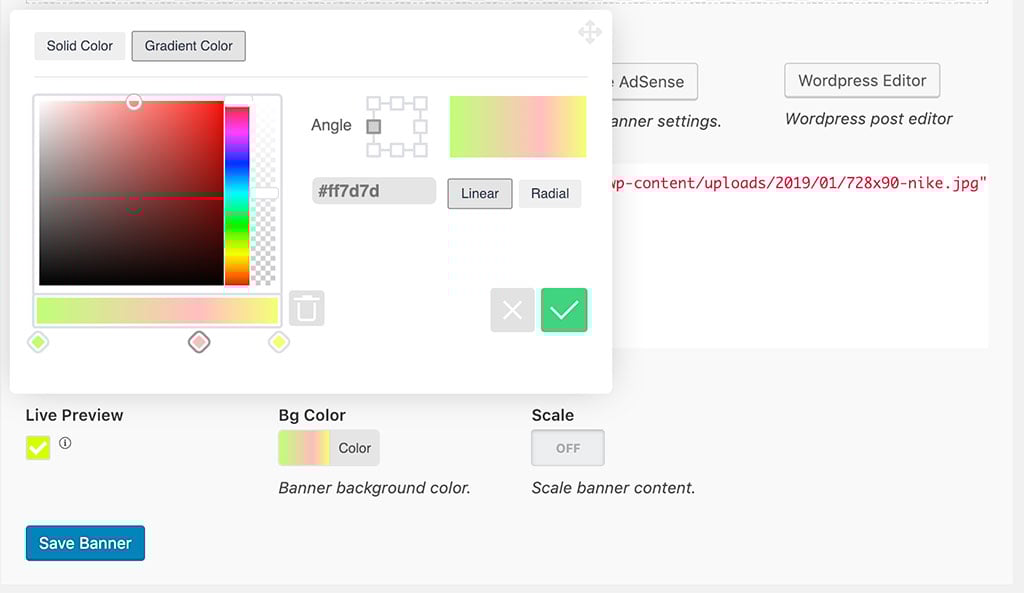Choose the Linear gradient type
The image size is (1024, 593).
click(x=479, y=194)
